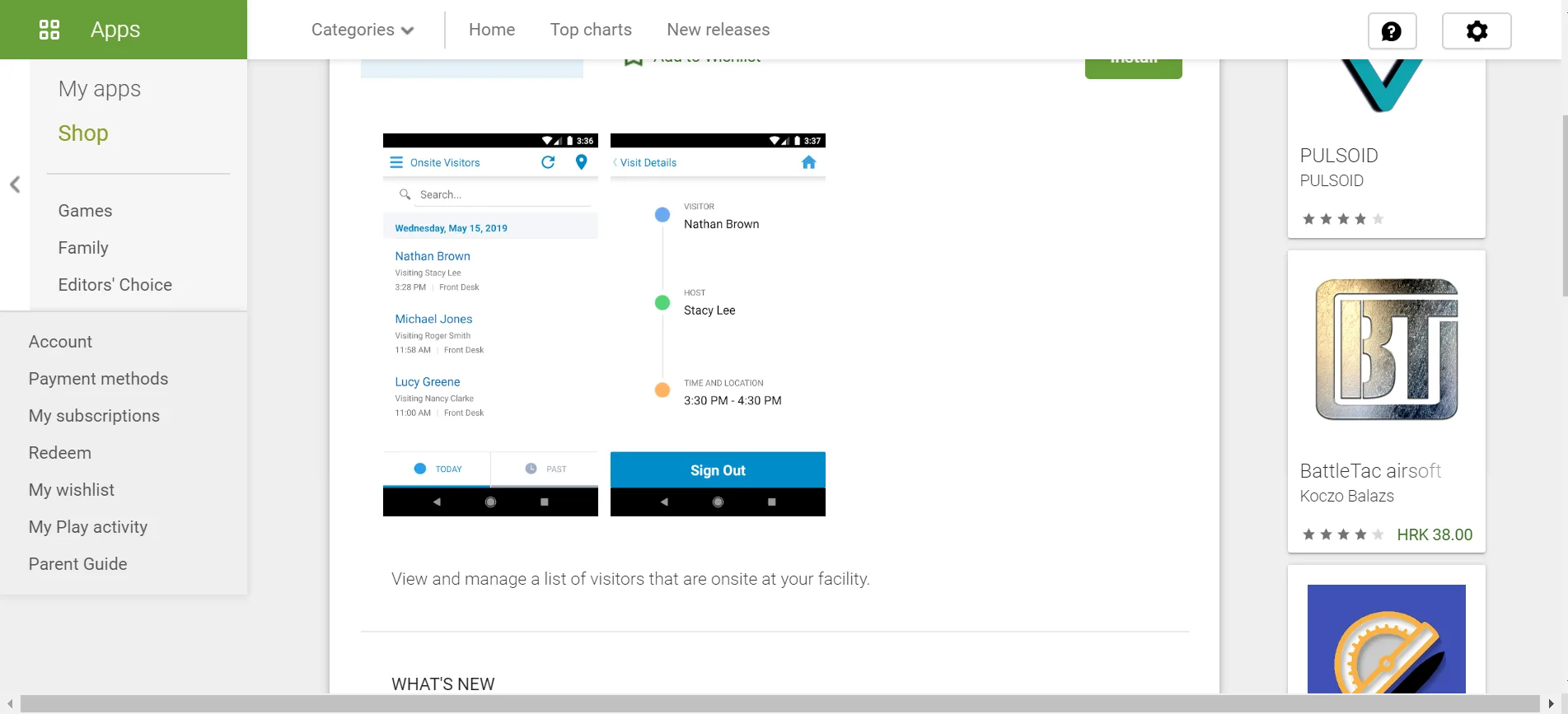Open Editors' Choice section
The width and height of the screenshot is (1568, 714).
click(115, 285)
